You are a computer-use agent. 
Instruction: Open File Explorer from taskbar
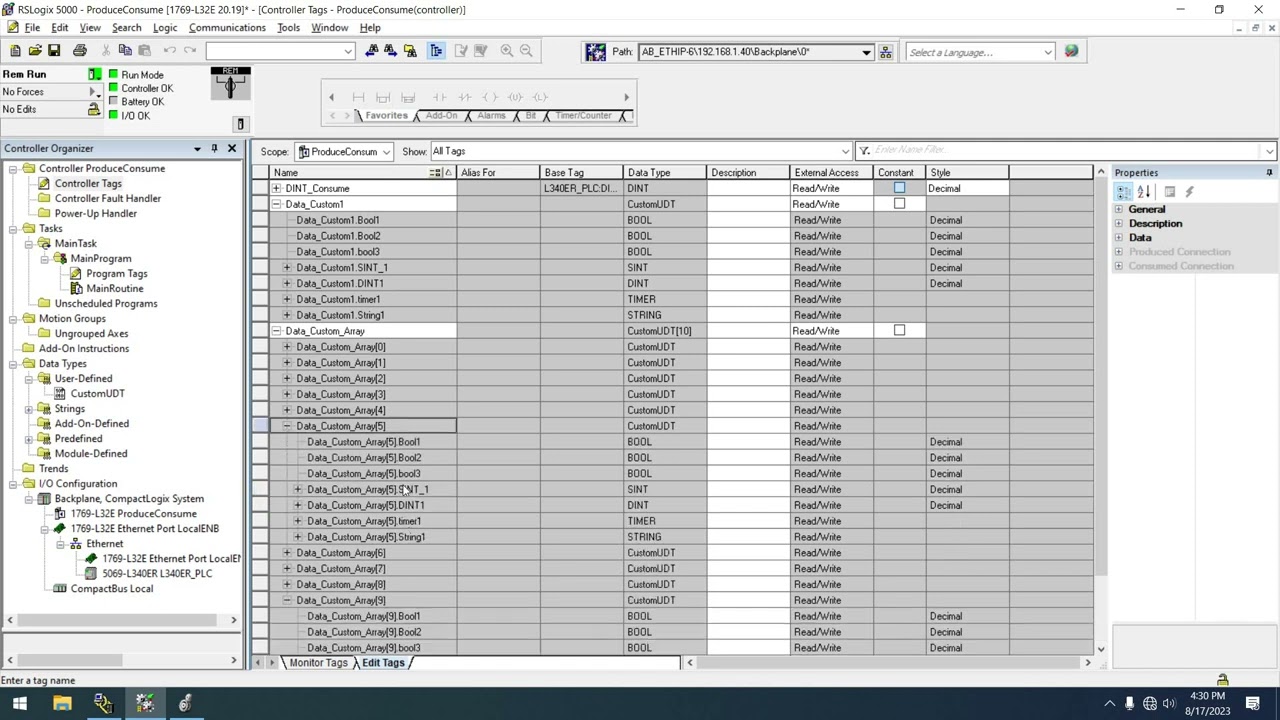[62, 703]
